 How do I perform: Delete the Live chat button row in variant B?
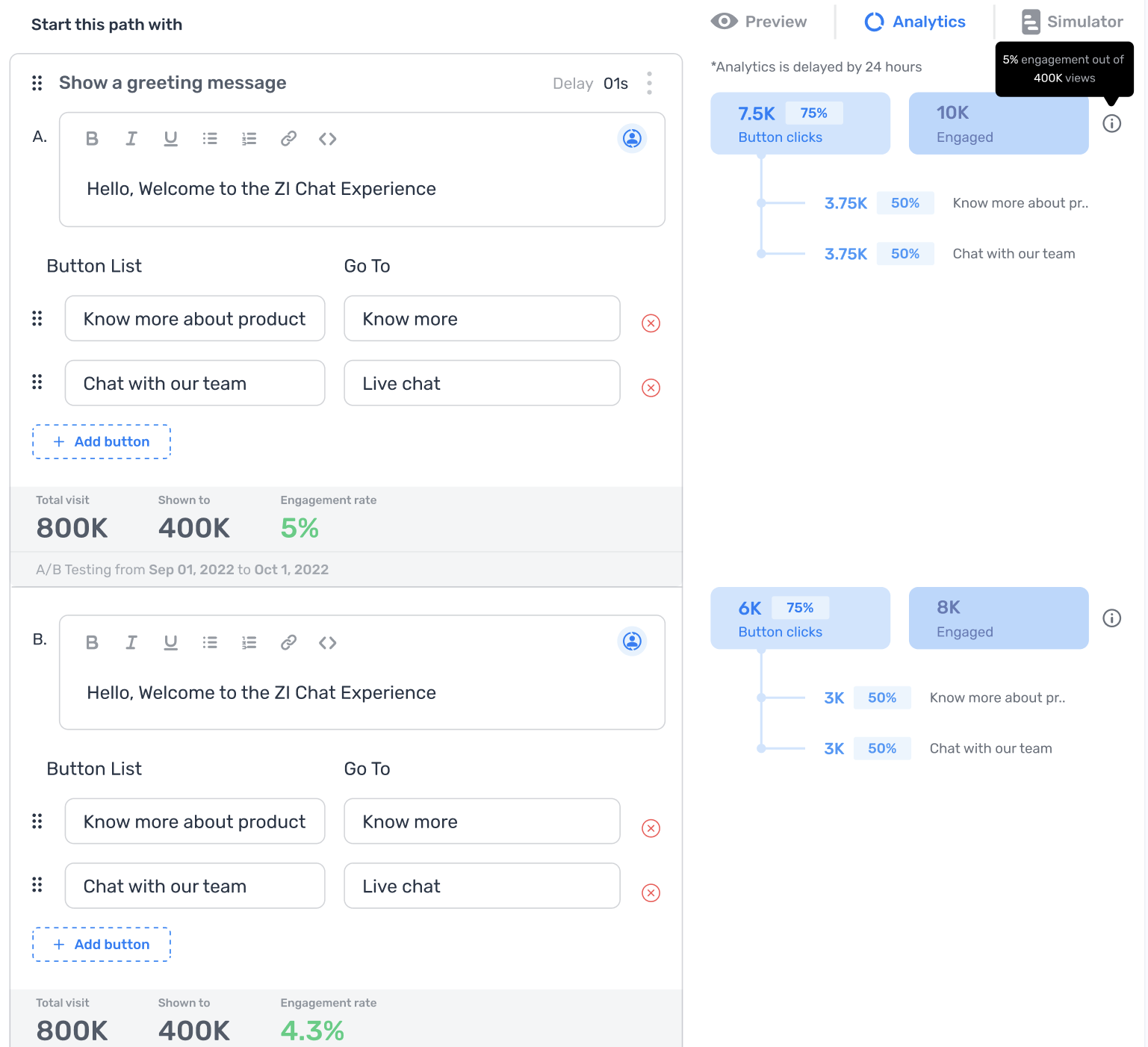coord(651,892)
